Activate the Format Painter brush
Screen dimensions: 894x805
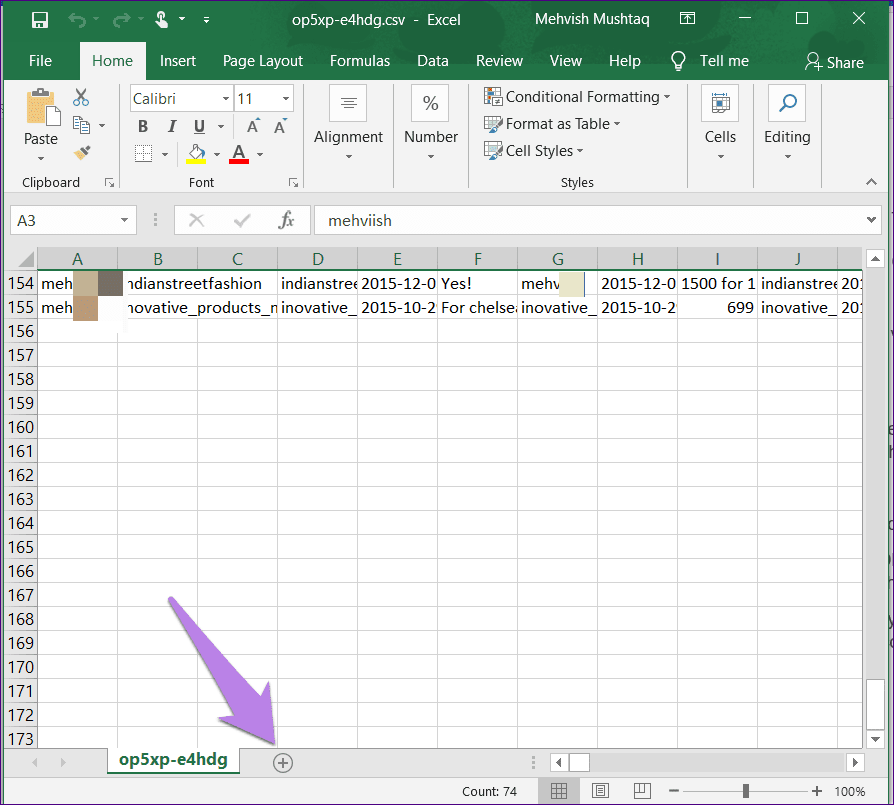tap(82, 152)
